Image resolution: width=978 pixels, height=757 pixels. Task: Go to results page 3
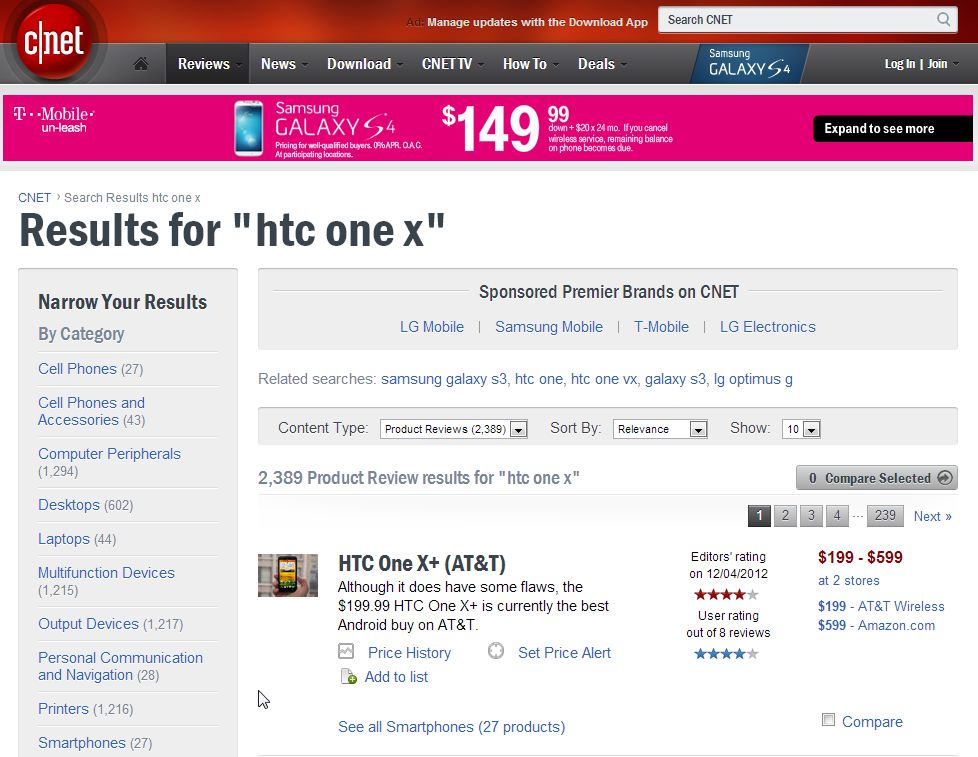[811, 516]
